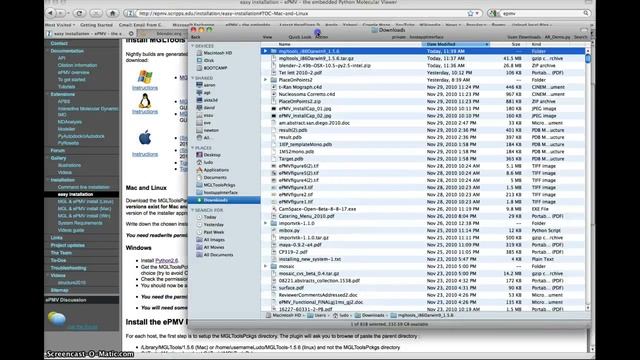
Task: Open Tutorials link in website sidebar
Action: pos(67,87)
